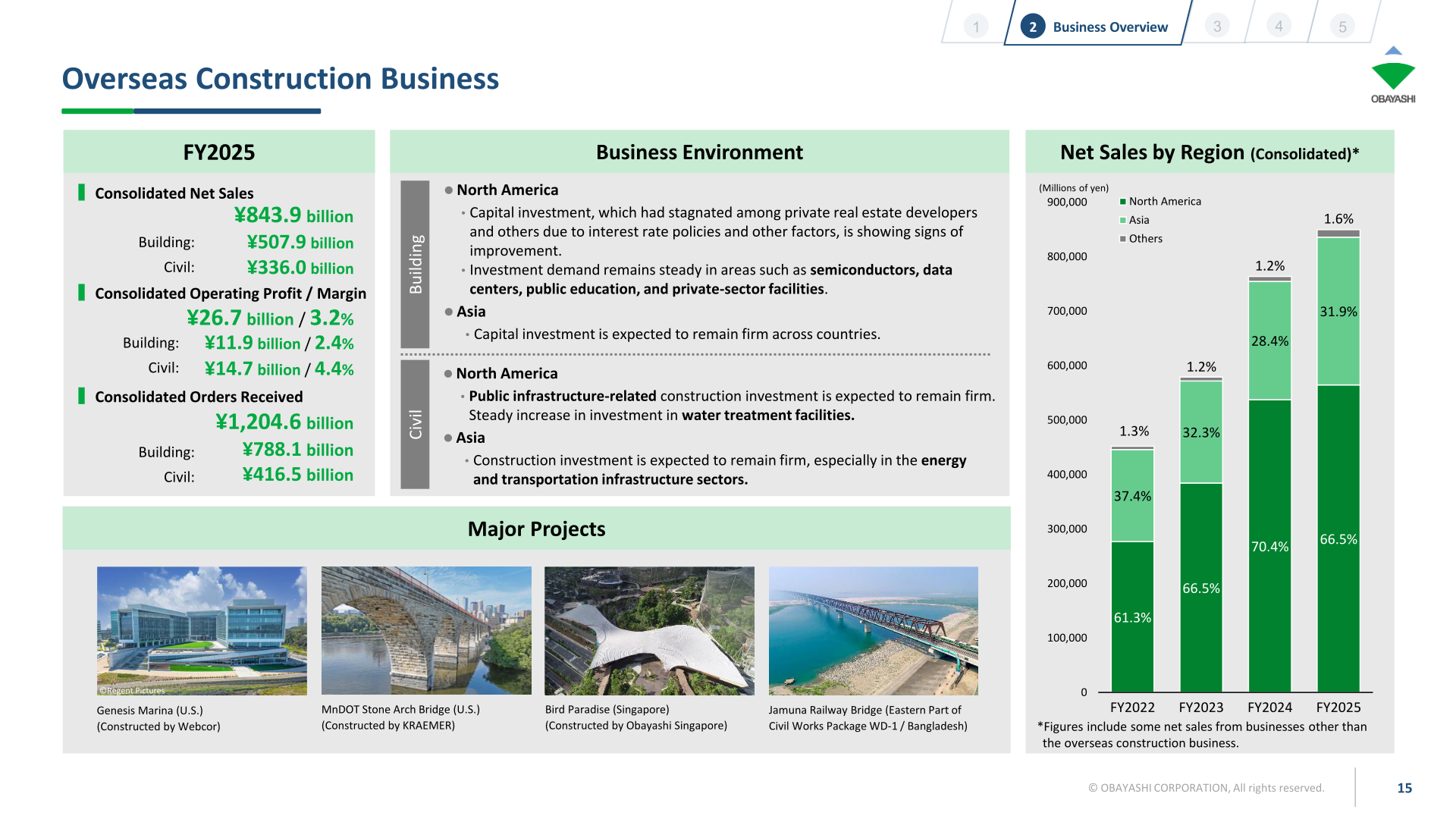Click the FY2024 axis label
1456x819 pixels.
(1269, 708)
